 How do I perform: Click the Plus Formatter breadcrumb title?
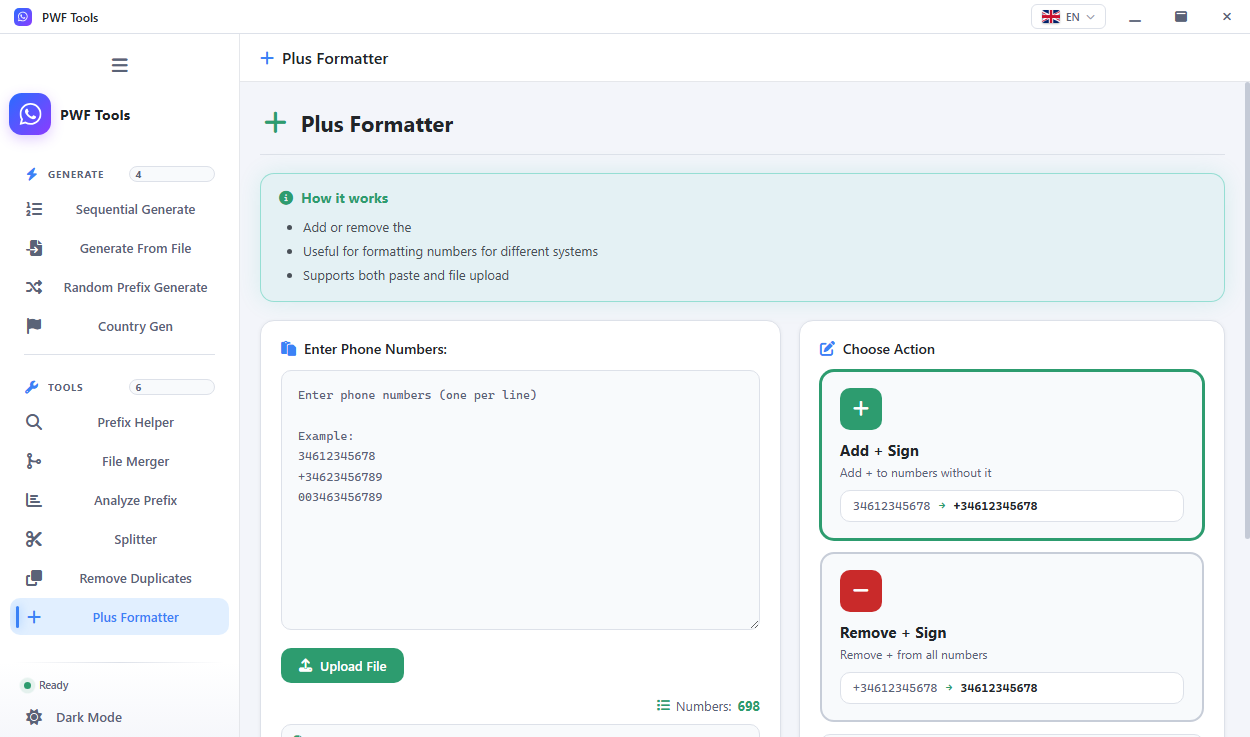(x=335, y=58)
